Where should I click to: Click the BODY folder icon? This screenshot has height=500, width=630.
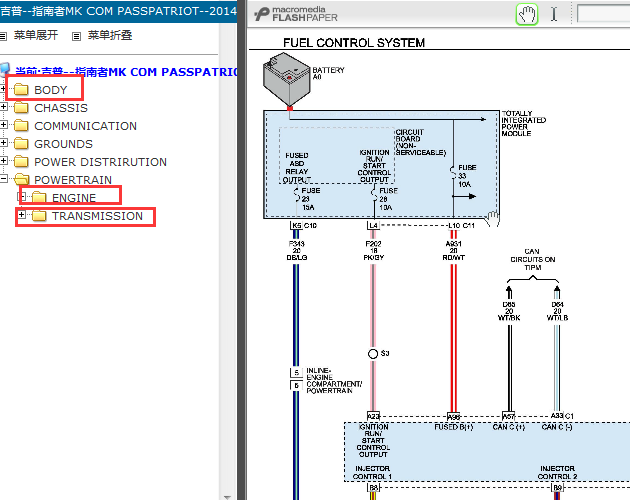click(21, 89)
